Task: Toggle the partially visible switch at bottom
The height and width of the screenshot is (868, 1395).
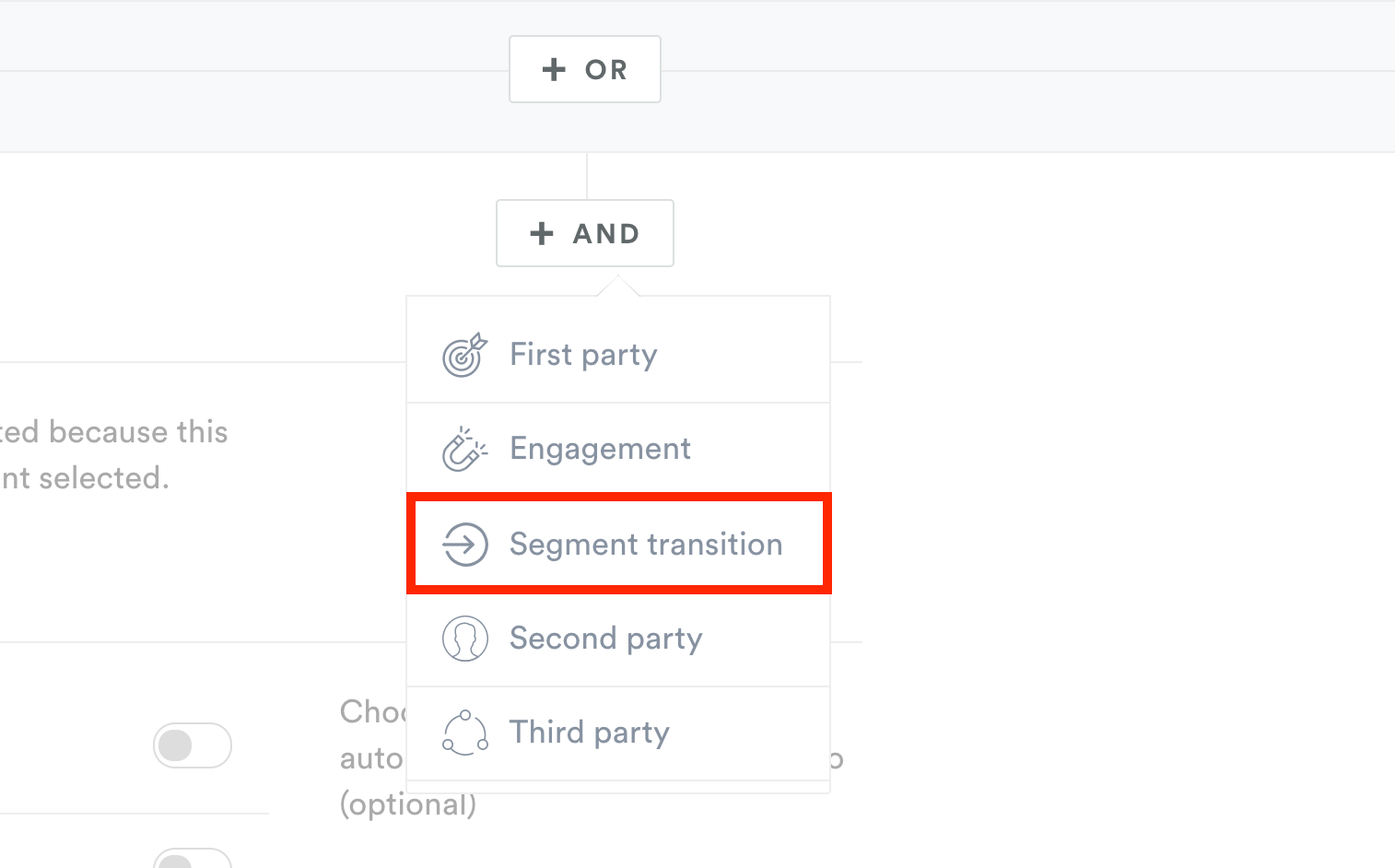Action: [193, 858]
